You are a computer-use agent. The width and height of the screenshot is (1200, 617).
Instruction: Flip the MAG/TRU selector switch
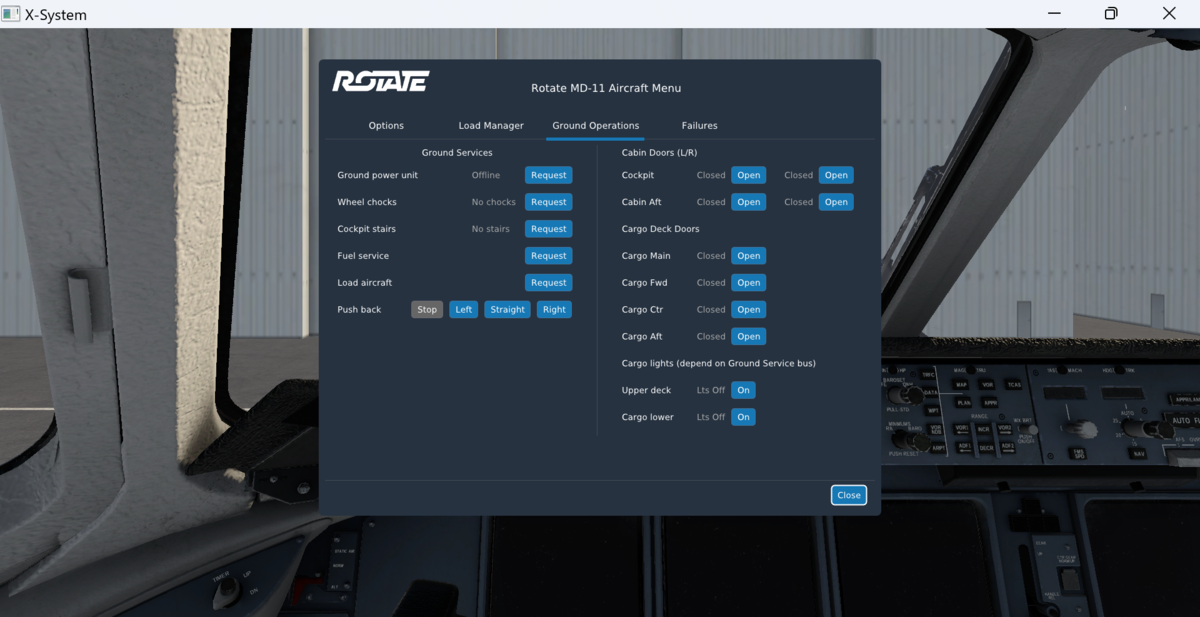[970, 370]
